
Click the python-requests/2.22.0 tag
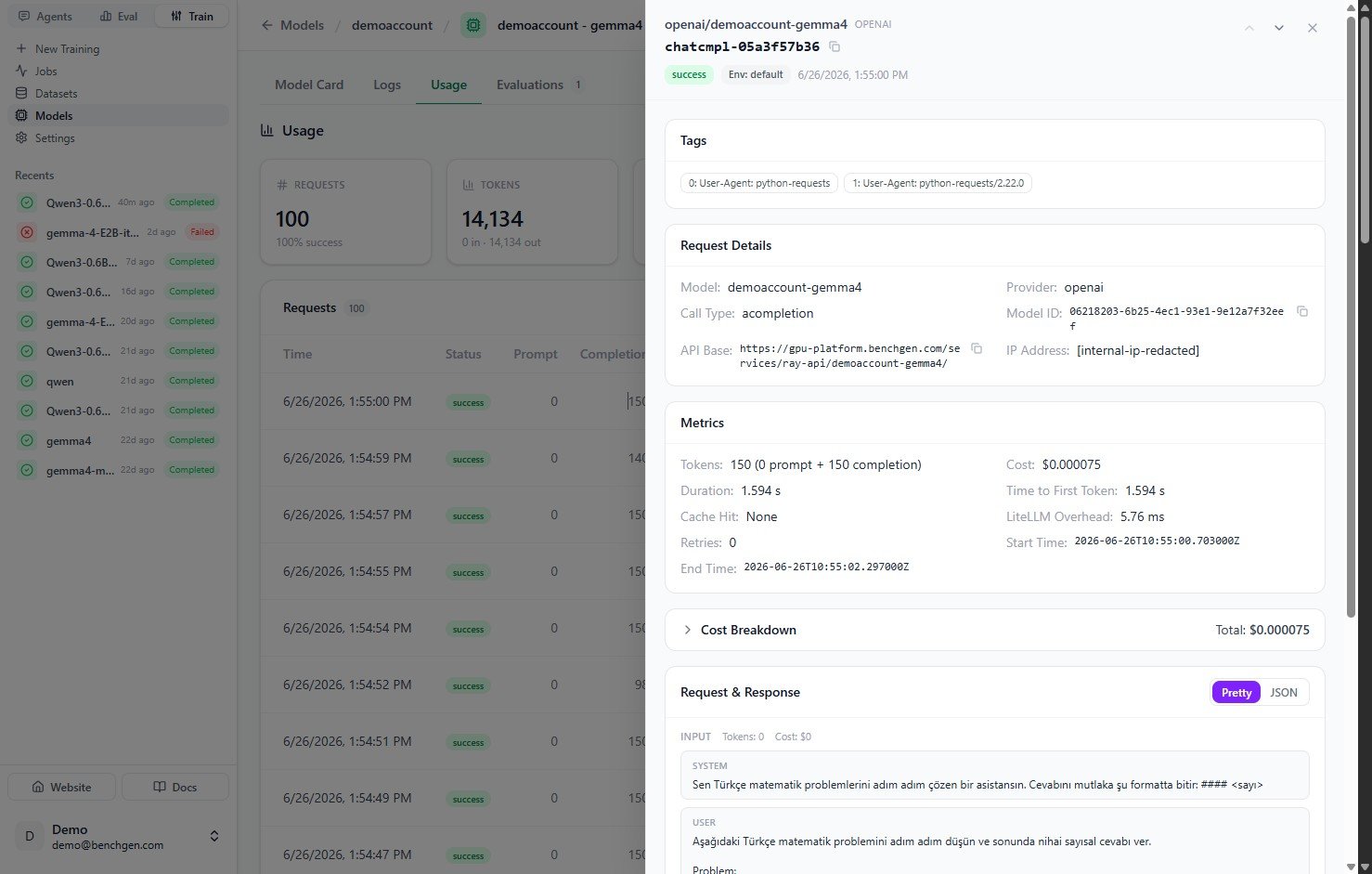(x=938, y=183)
